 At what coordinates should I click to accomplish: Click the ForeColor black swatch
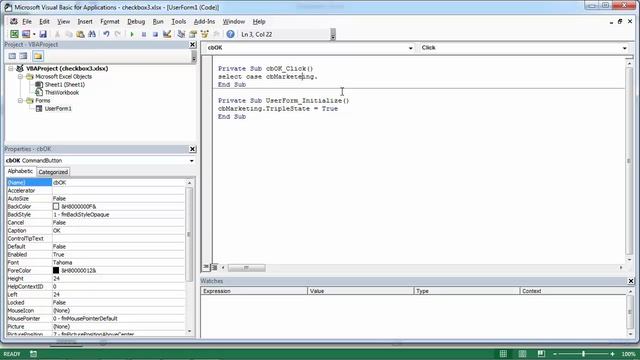[56, 271]
